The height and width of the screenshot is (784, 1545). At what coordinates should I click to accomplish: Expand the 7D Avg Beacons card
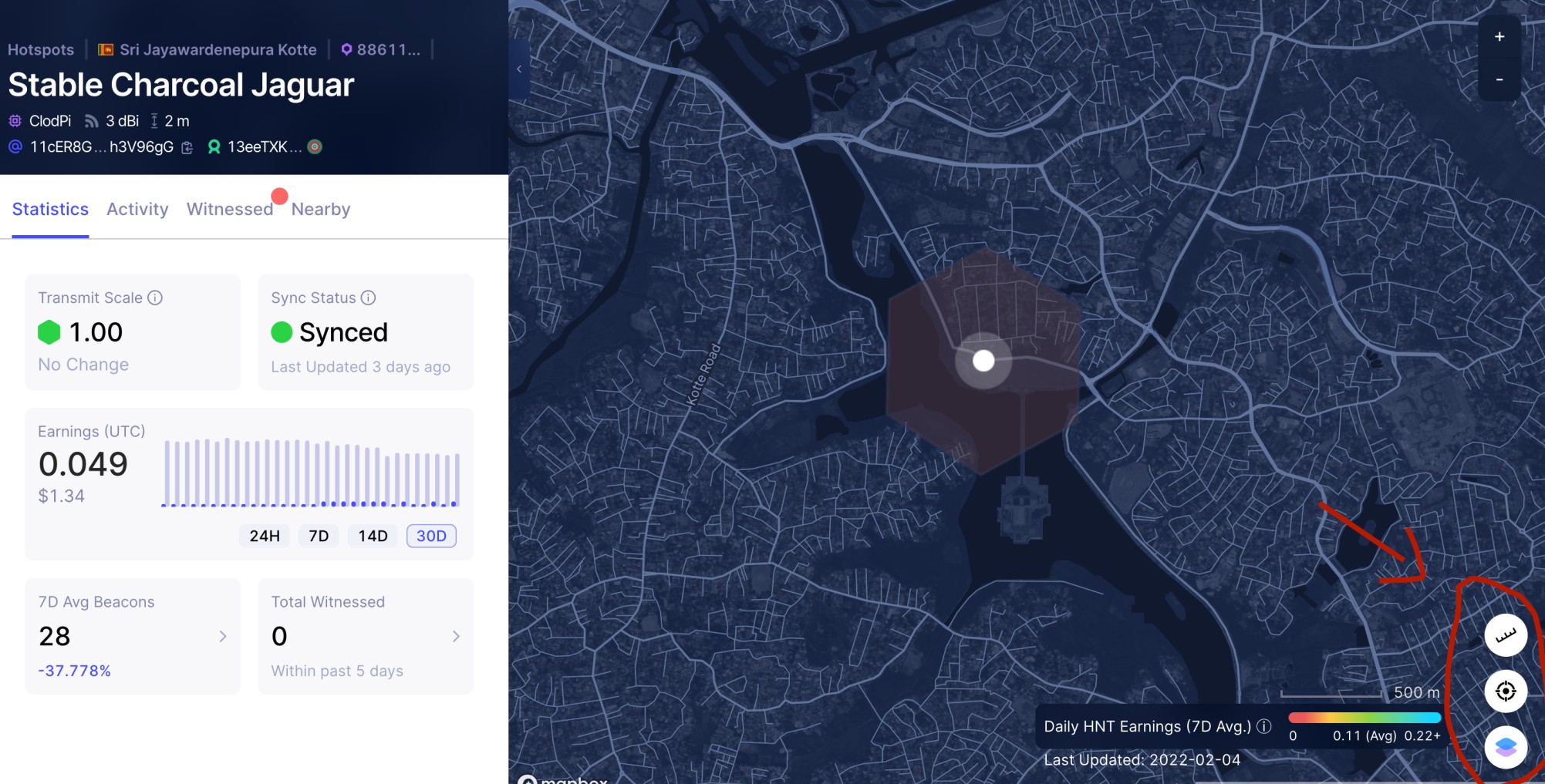pyautogui.click(x=133, y=636)
